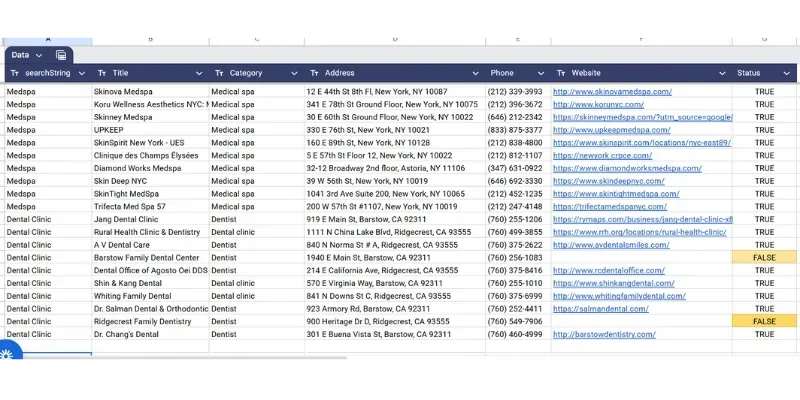The image size is (800, 400).
Task: Open the barstowdentistry.com link
Action: (604, 335)
